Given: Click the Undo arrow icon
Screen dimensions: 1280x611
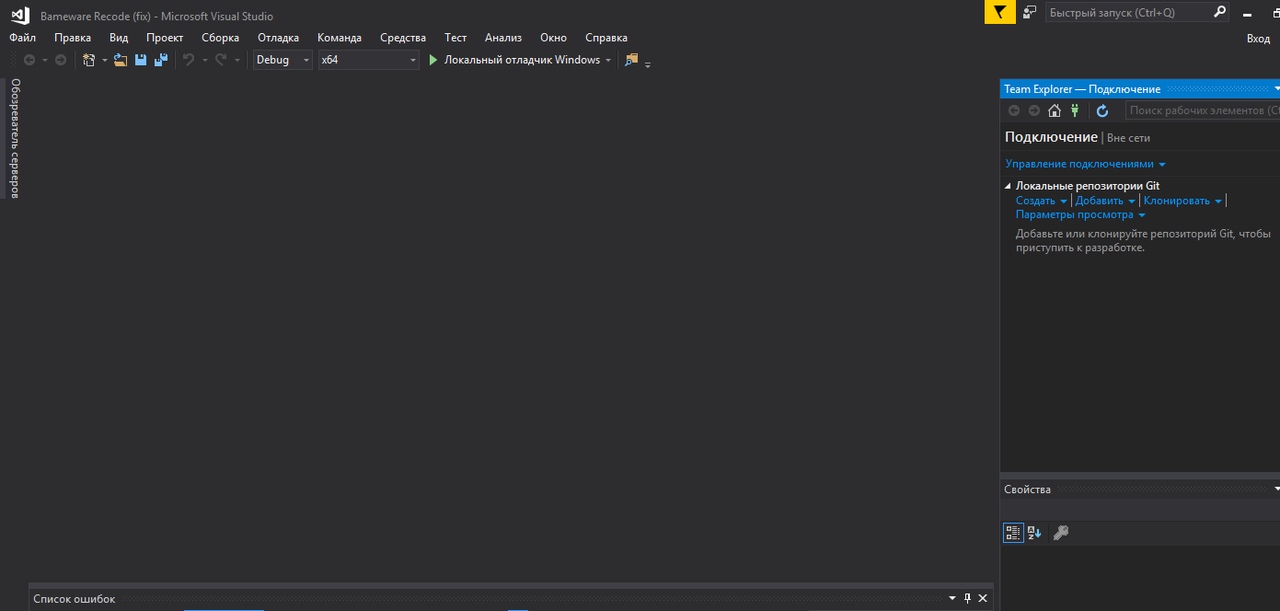Looking at the screenshot, I should click(188, 60).
